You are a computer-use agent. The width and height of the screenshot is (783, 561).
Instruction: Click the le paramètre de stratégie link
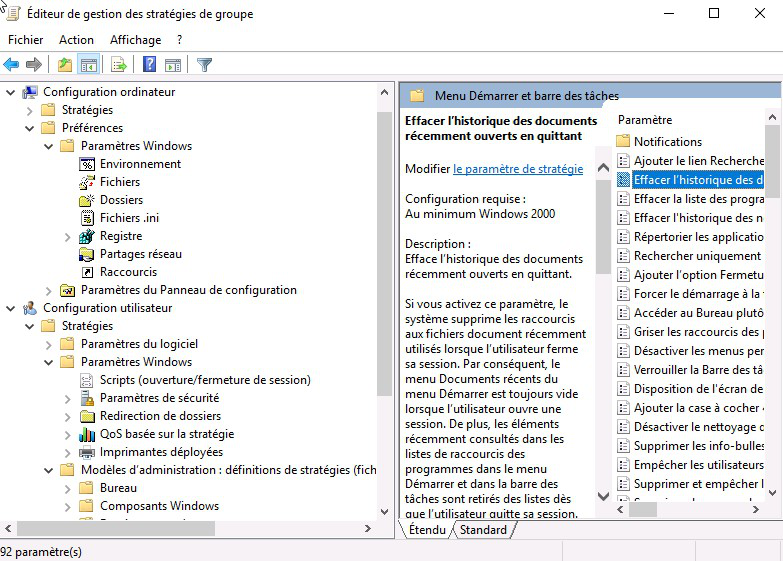(518, 169)
